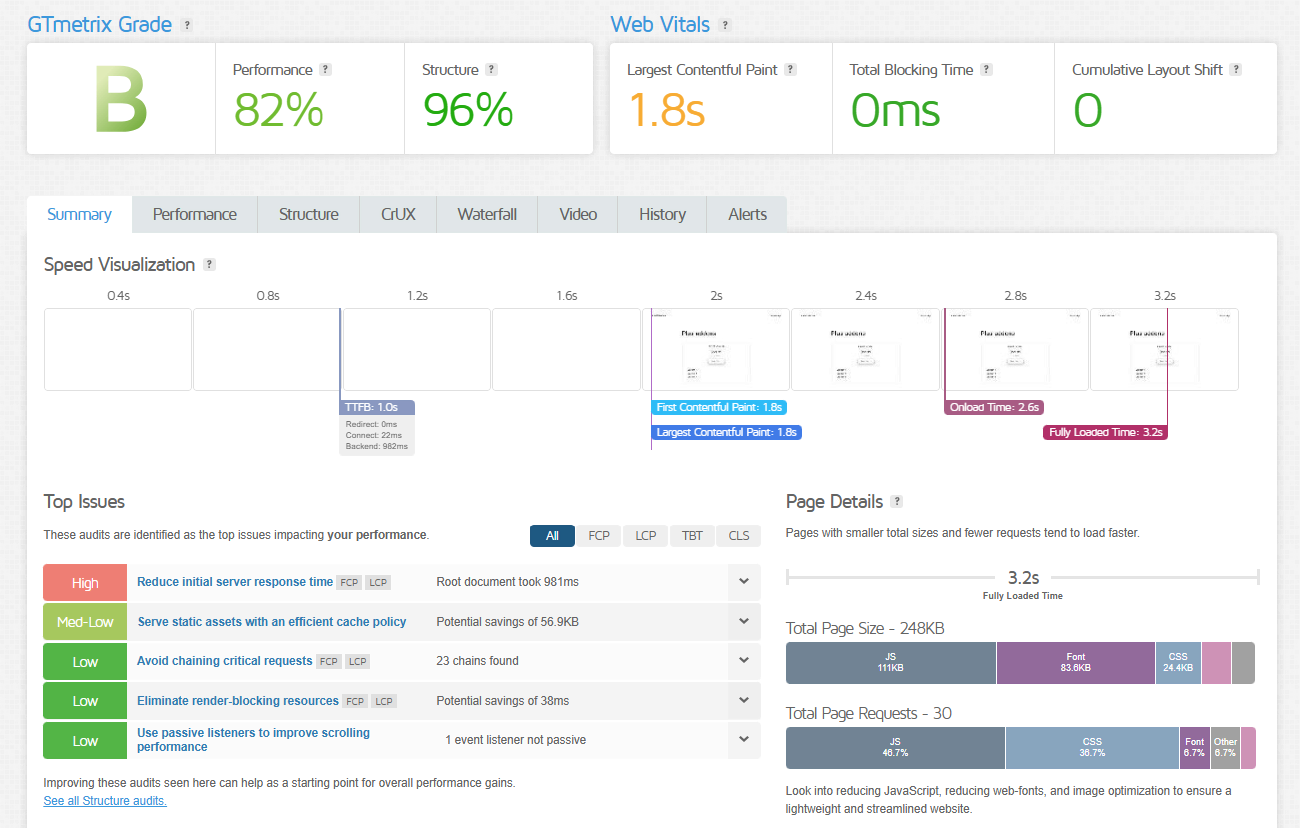Image resolution: width=1300 pixels, height=828 pixels.
Task: Open Speed Visualization help icon
Action: pyautogui.click(x=209, y=265)
